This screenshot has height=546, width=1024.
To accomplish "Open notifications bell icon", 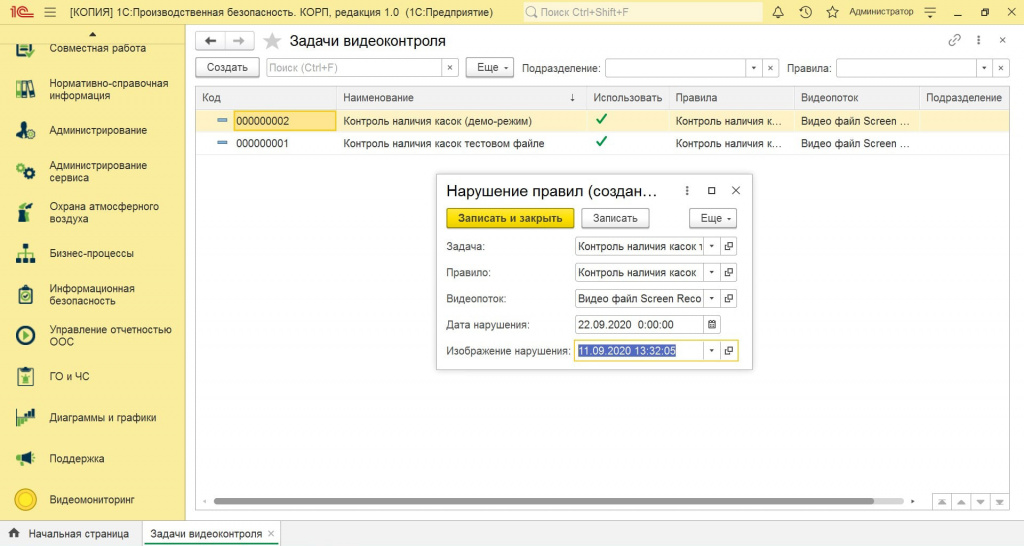I will pyautogui.click(x=778, y=12).
